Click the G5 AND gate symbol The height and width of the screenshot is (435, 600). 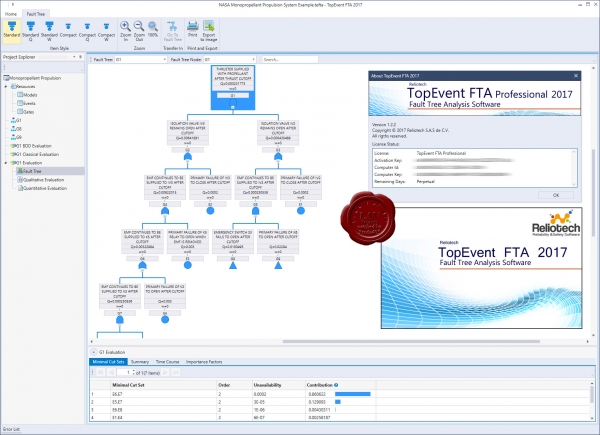pos(256,211)
